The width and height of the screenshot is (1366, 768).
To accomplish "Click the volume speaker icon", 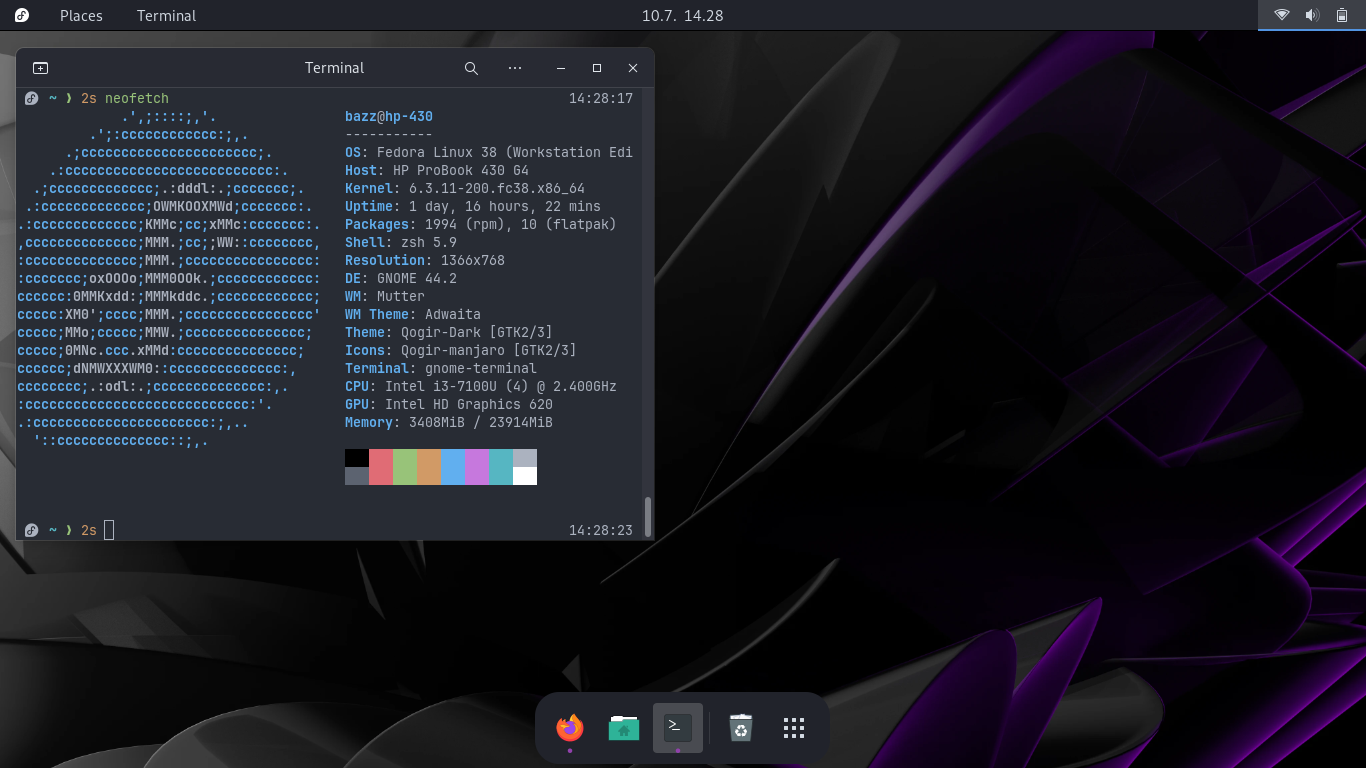I will click(1312, 15).
